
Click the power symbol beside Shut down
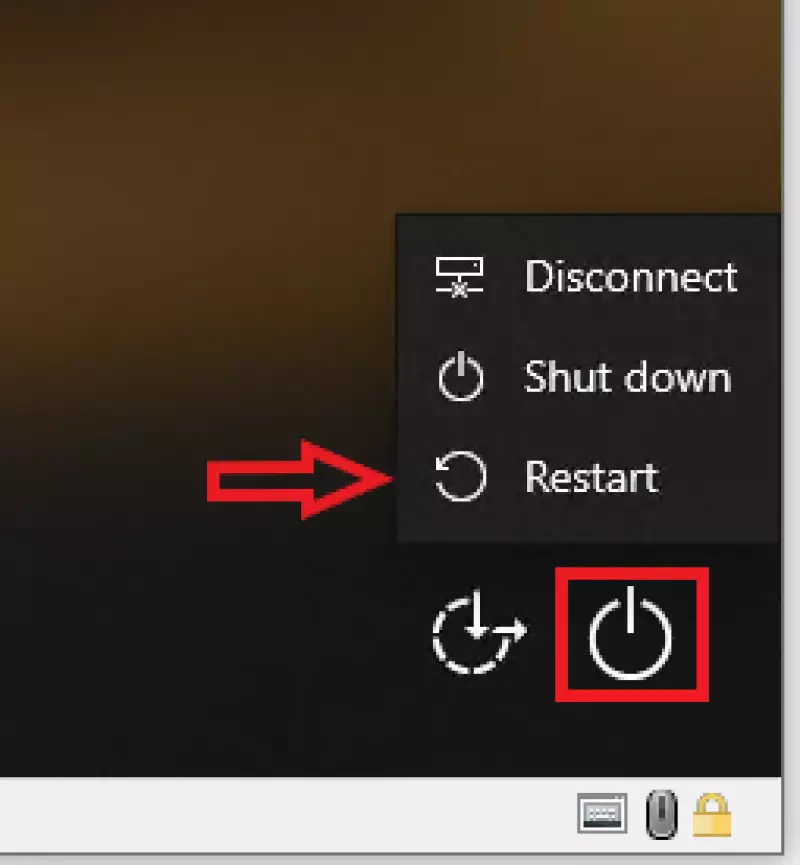click(x=461, y=376)
